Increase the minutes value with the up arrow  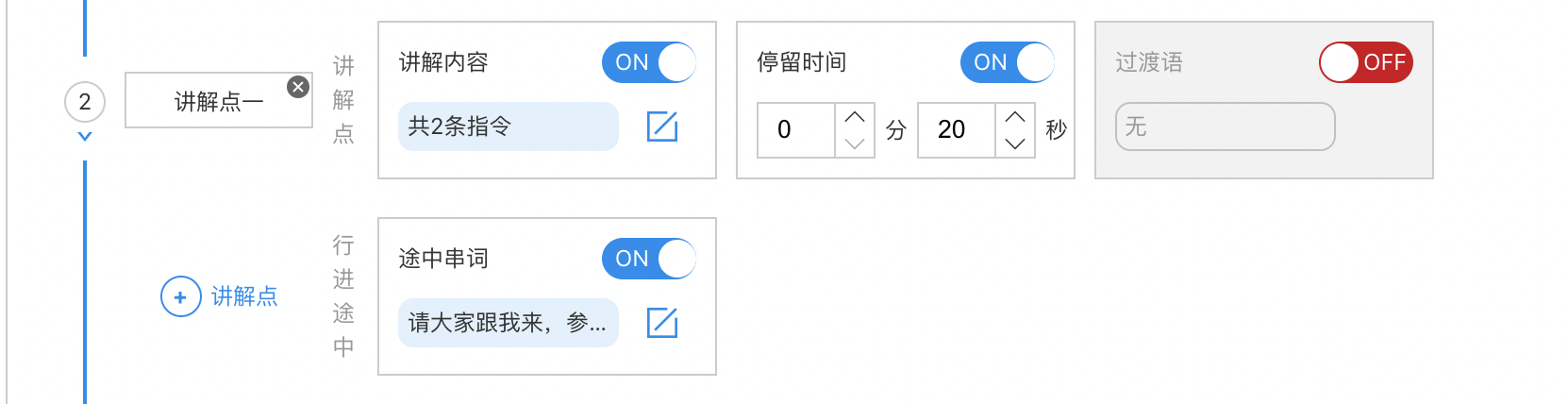point(855,117)
